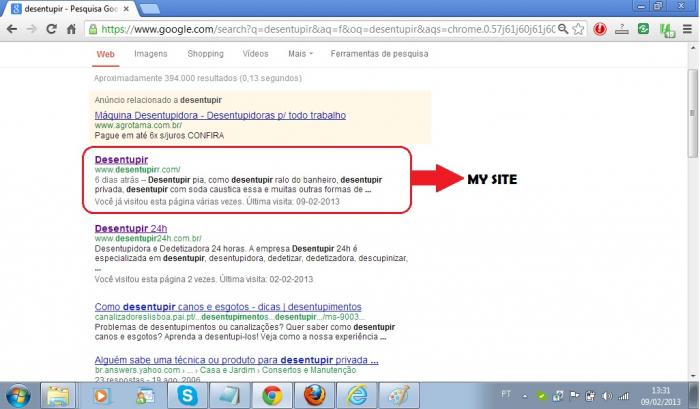Click the volume speaker tray icon

[x=607, y=396]
